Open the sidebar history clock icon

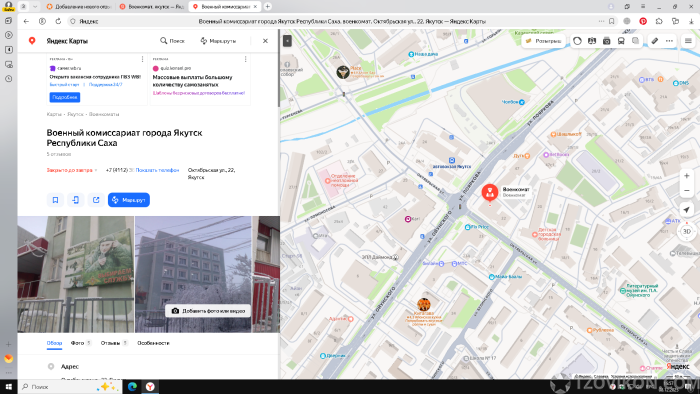8,79
